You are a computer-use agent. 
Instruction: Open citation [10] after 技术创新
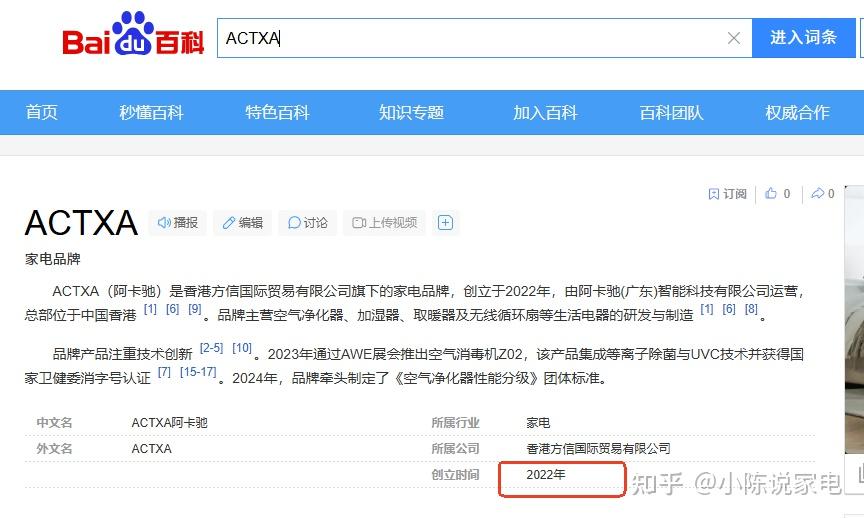coord(242,348)
